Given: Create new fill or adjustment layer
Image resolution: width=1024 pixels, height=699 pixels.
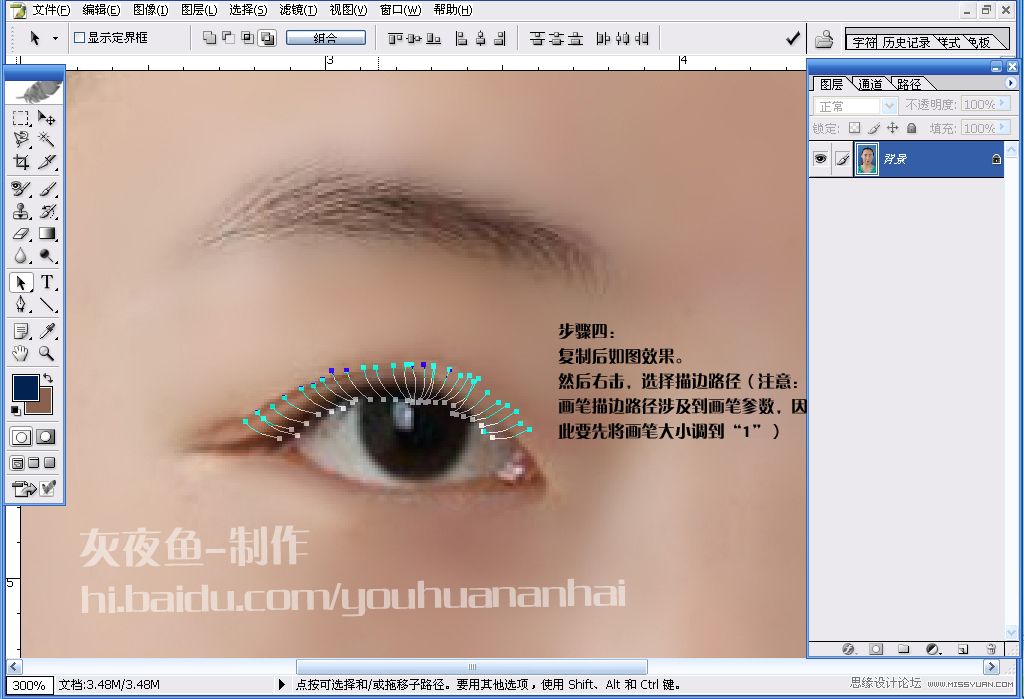Looking at the screenshot, I should click(x=933, y=649).
